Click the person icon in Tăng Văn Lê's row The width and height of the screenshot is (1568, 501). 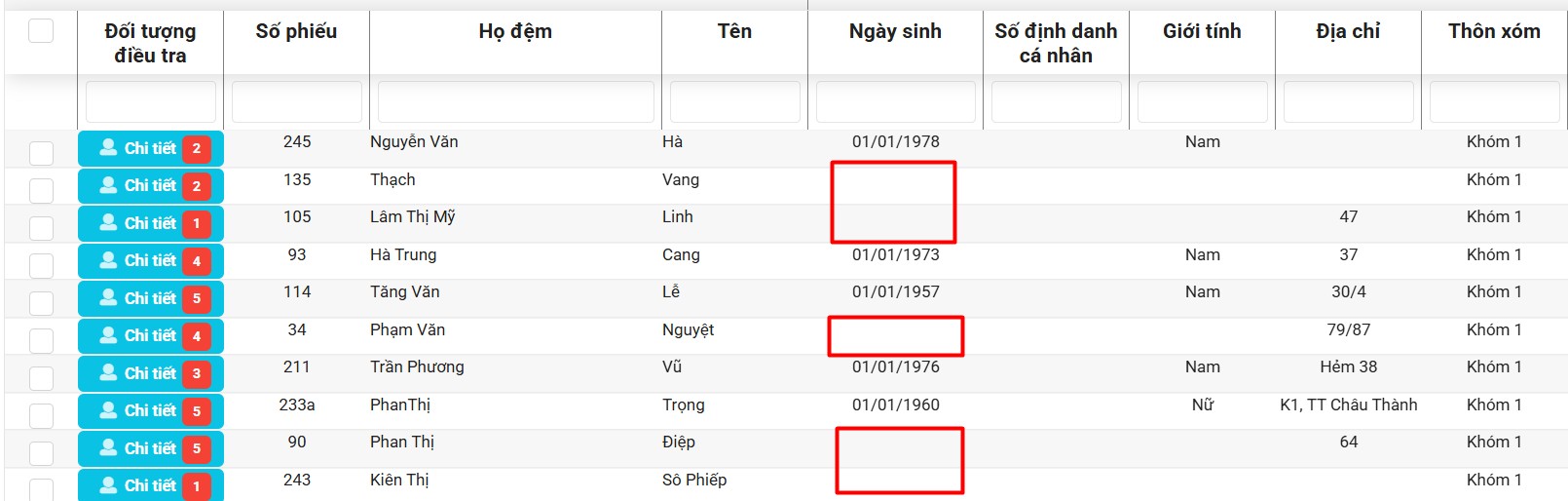(108, 298)
